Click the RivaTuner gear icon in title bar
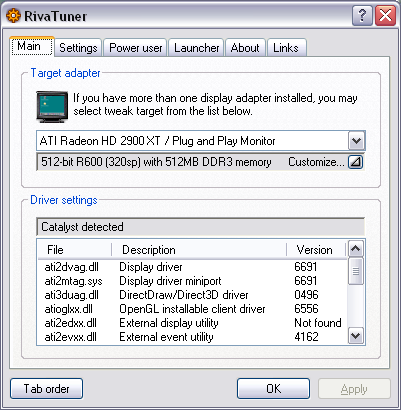The width and height of the screenshot is (401, 410). click(x=13, y=16)
